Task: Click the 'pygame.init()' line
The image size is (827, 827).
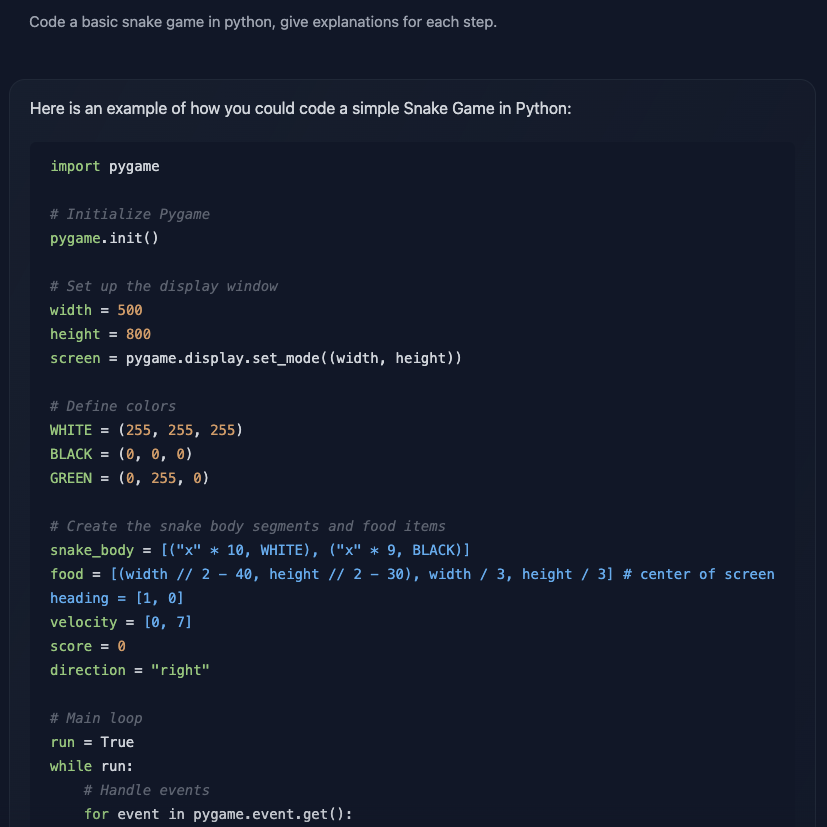Action: point(105,238)
